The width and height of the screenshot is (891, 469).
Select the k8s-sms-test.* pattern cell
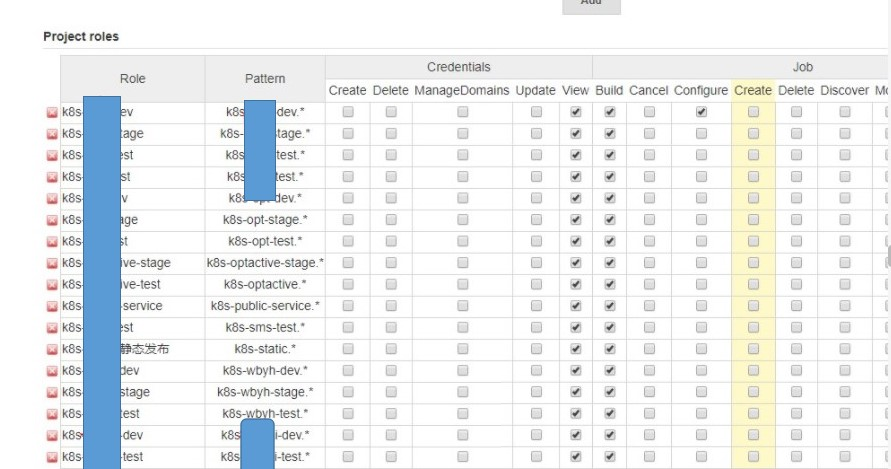point(265,327)
